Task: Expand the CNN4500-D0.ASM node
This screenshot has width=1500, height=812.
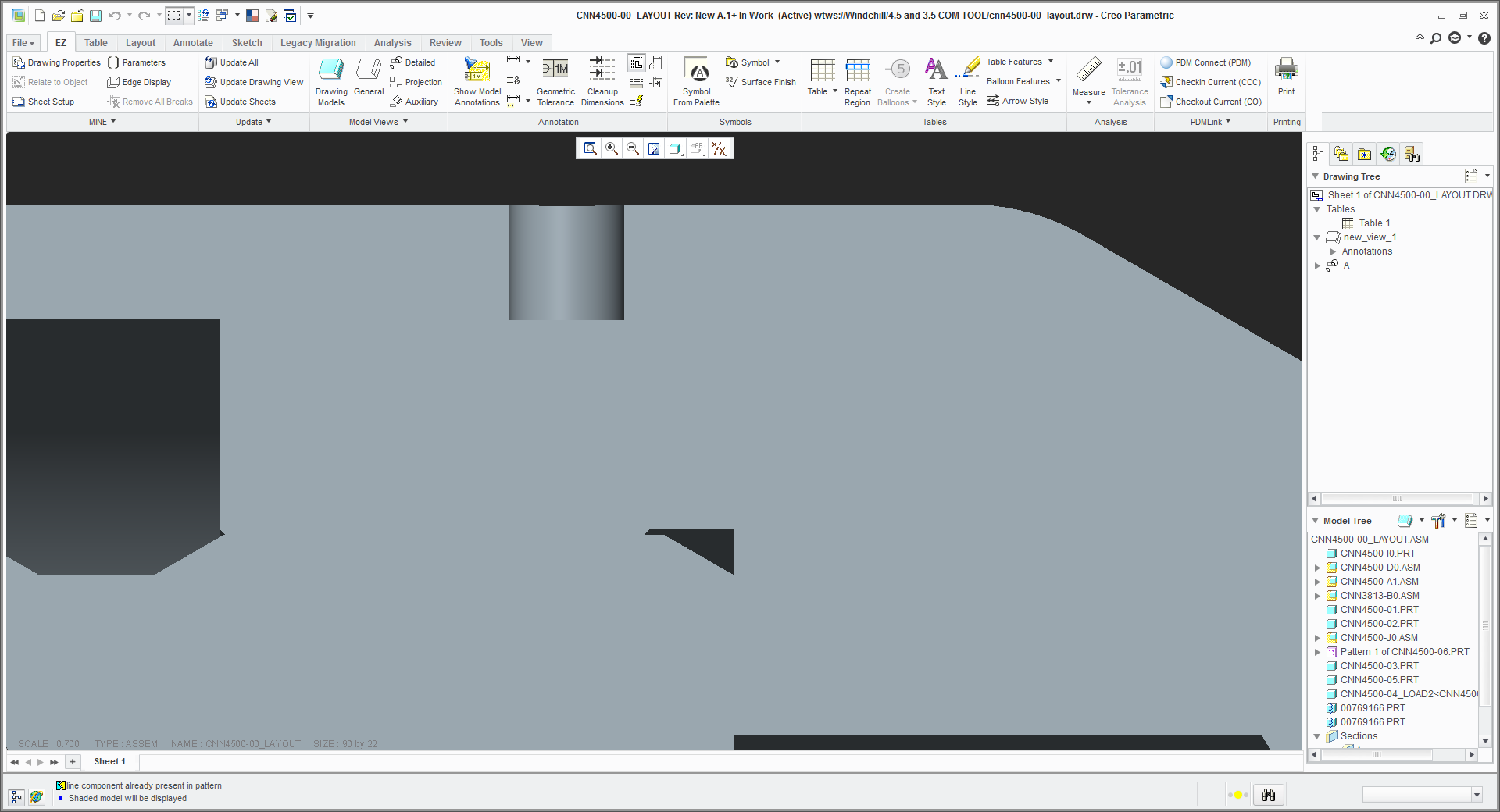Action: pos(1317,568)
